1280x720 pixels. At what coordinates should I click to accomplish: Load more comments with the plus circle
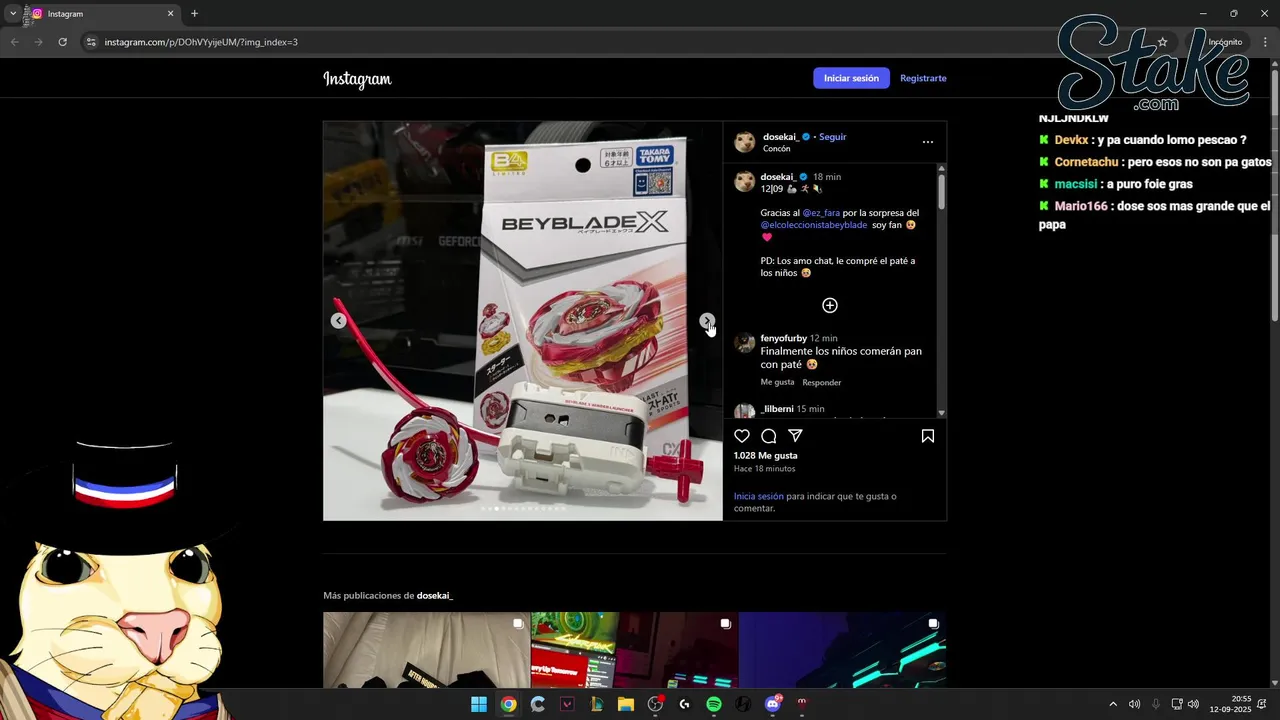pos(830,305)
